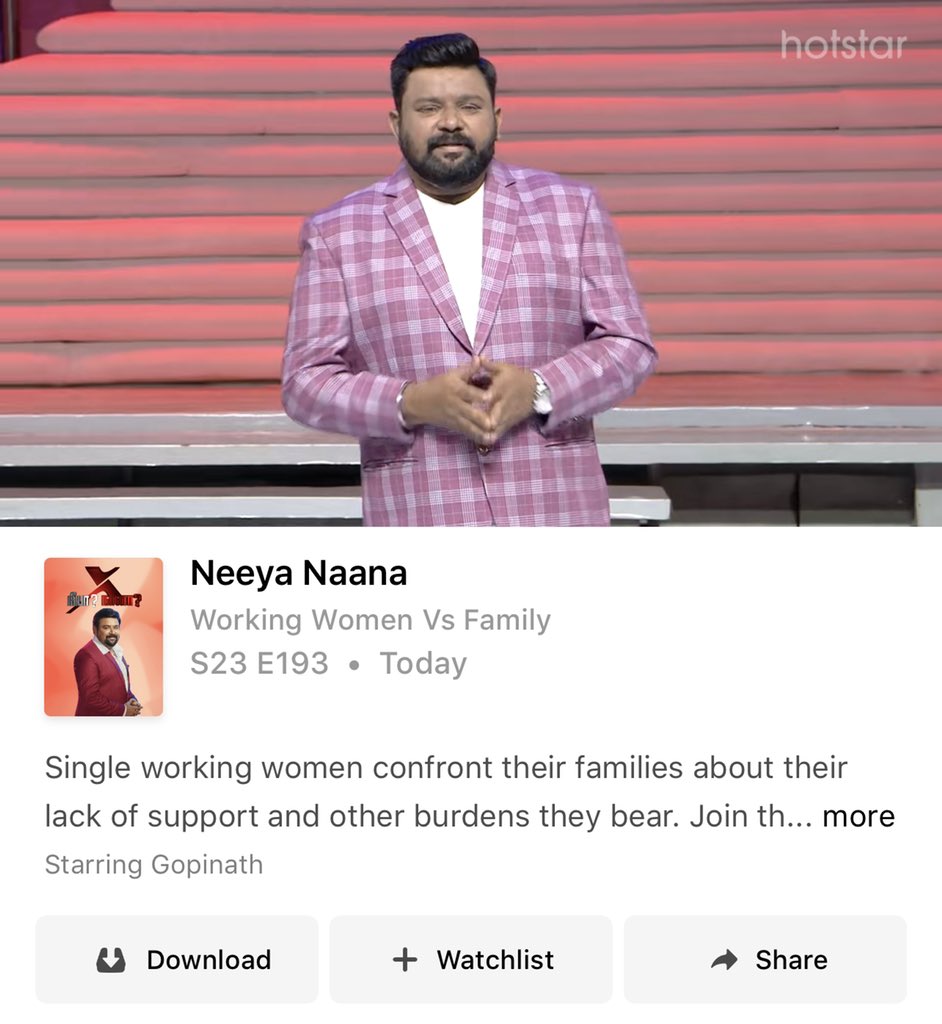The height and width of the screenshot is (1024, 942).
Task: Tap the Neeya Naana show title
Action: [299, 573]
